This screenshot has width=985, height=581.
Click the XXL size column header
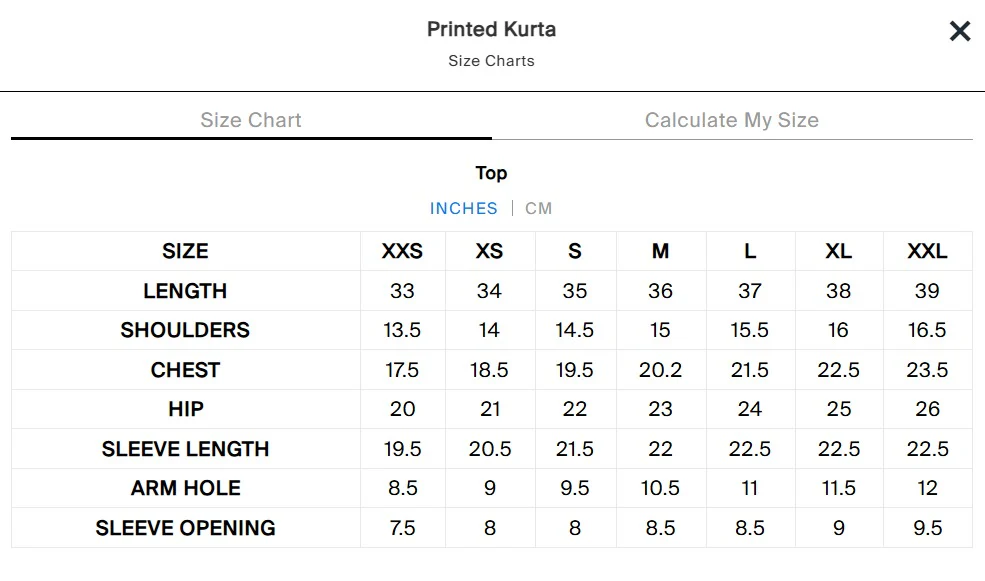tap(927, 251)
